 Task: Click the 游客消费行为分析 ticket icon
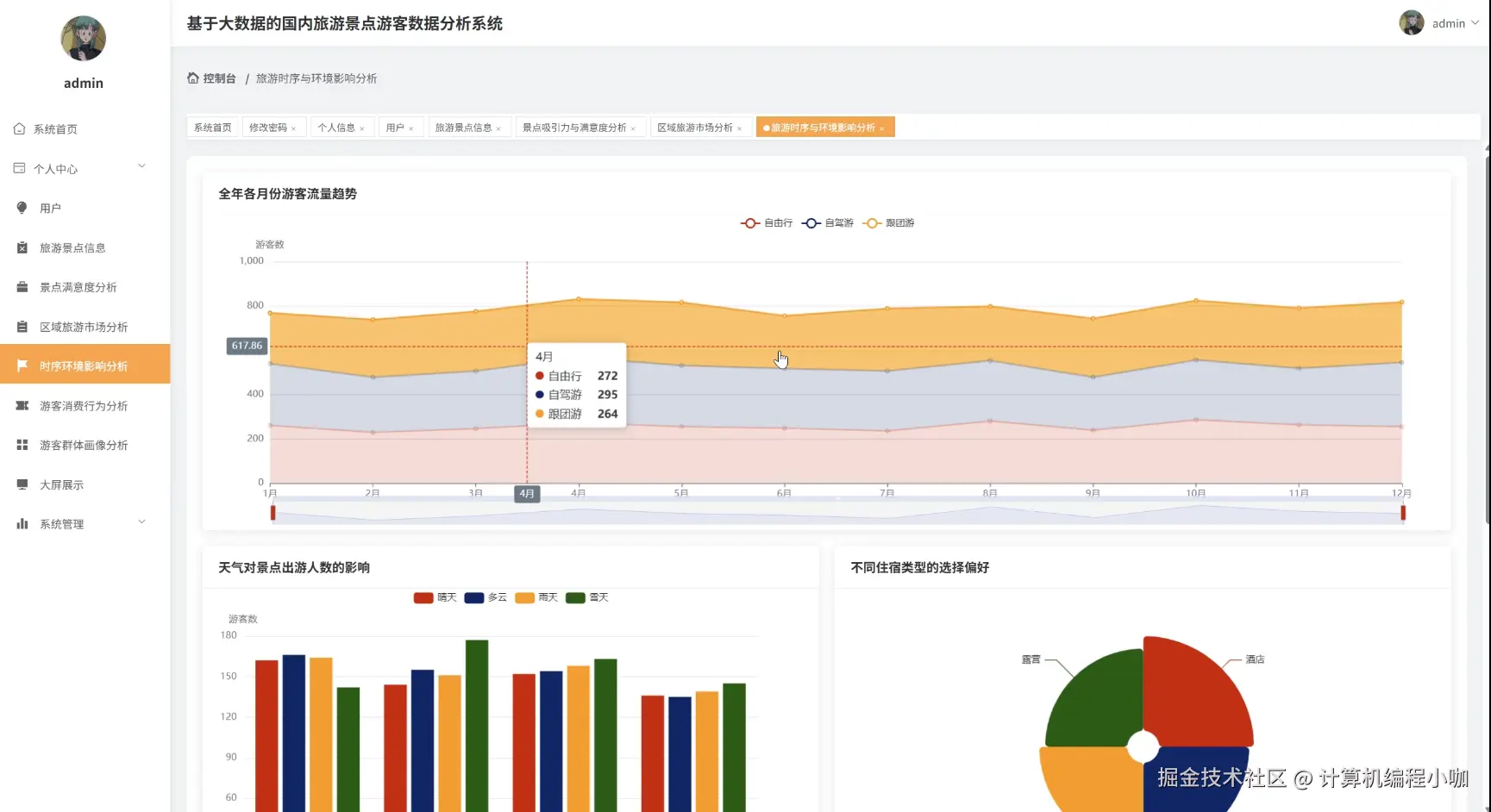coord(22,405)
